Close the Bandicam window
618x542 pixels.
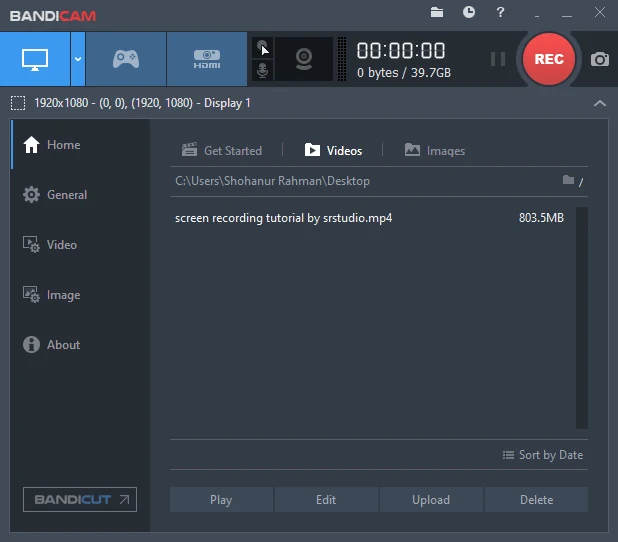tap(600, 12)
